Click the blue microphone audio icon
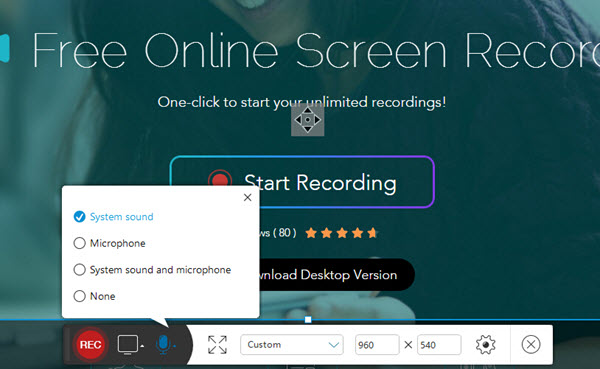 163,345
